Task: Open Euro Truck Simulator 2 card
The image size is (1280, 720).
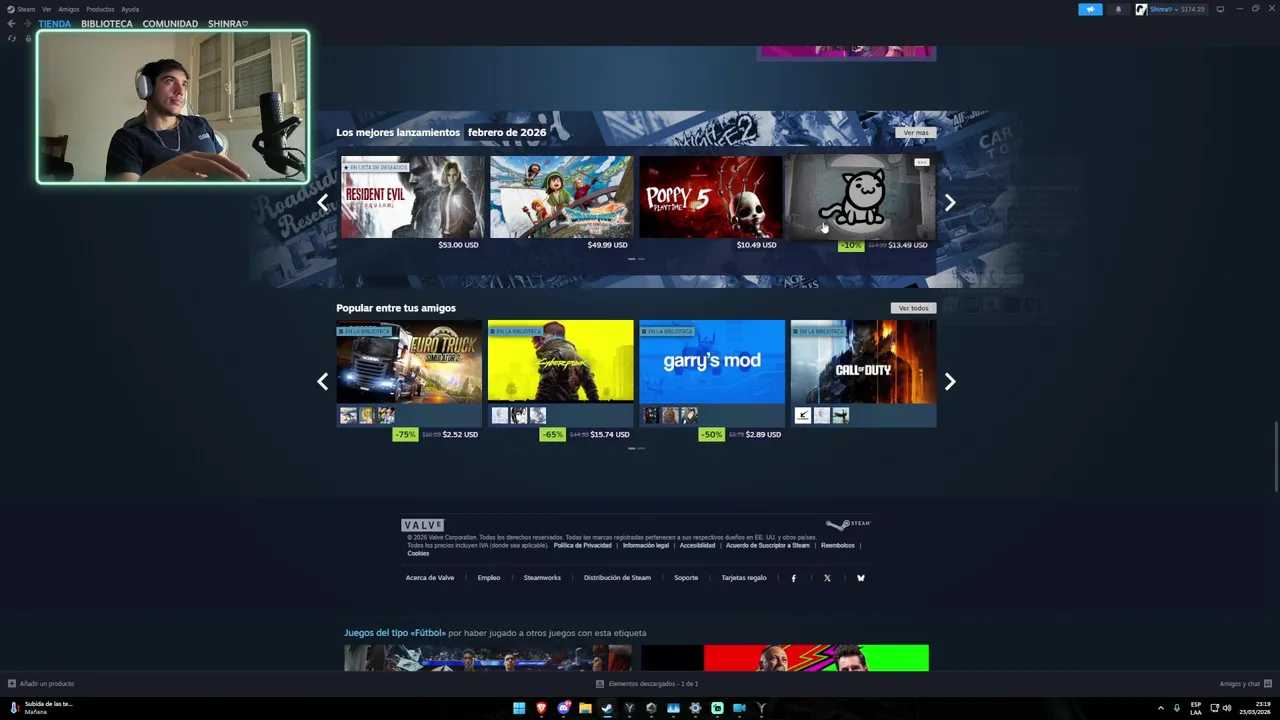Action: 409,361
